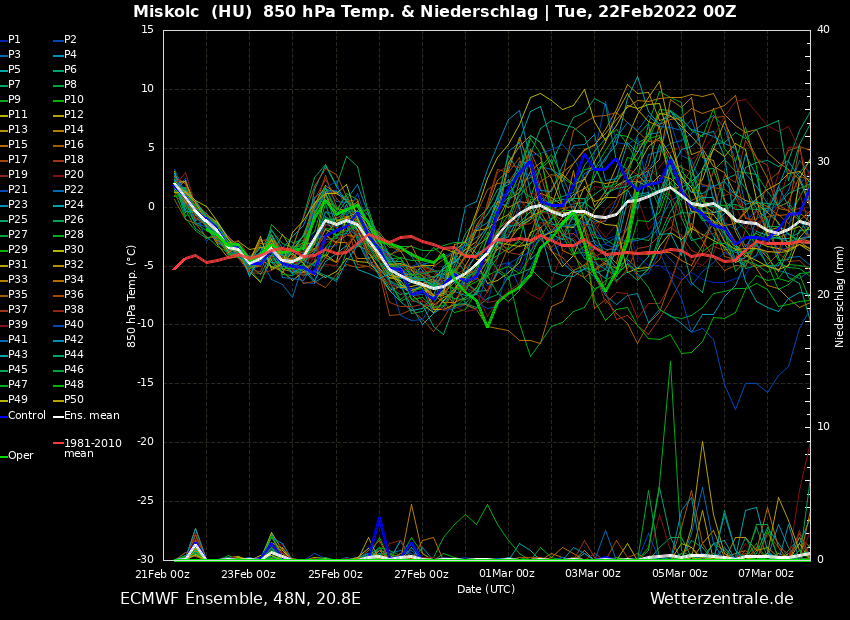Click the Niederschlag (mm) axis label

tap(840, 296)
